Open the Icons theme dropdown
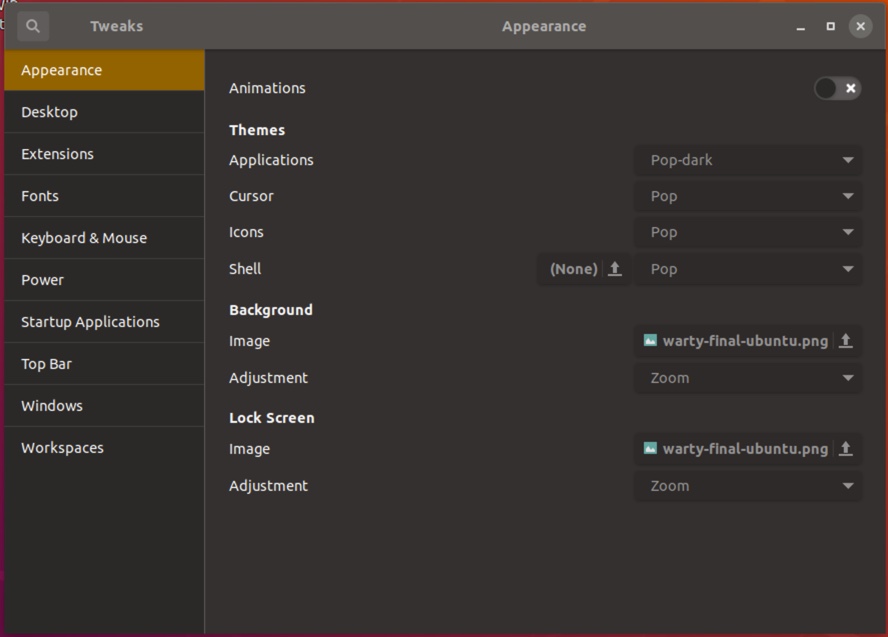 (x=747, y=232)
